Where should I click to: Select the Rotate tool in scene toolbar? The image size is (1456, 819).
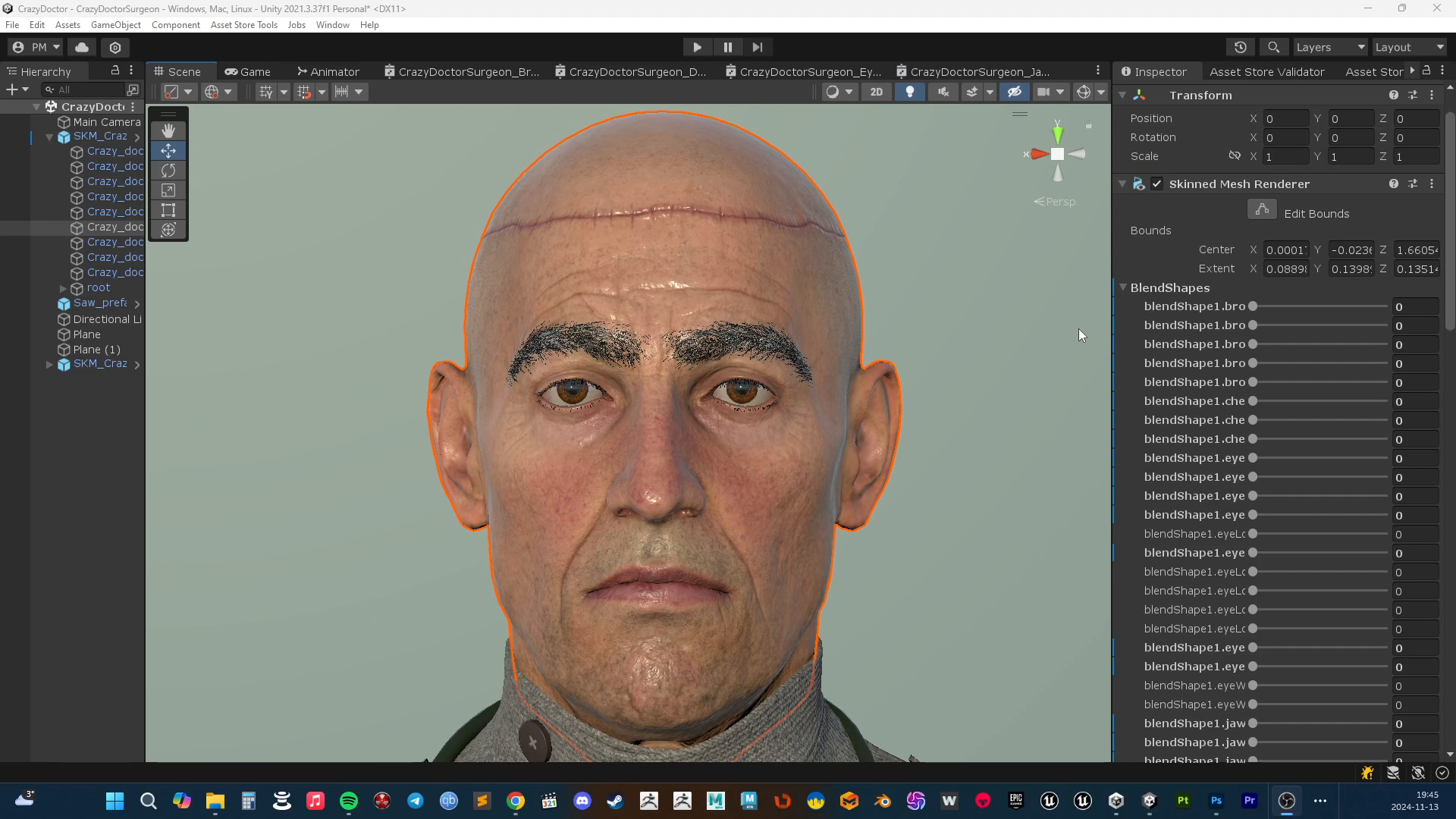(x=168, y=170)
